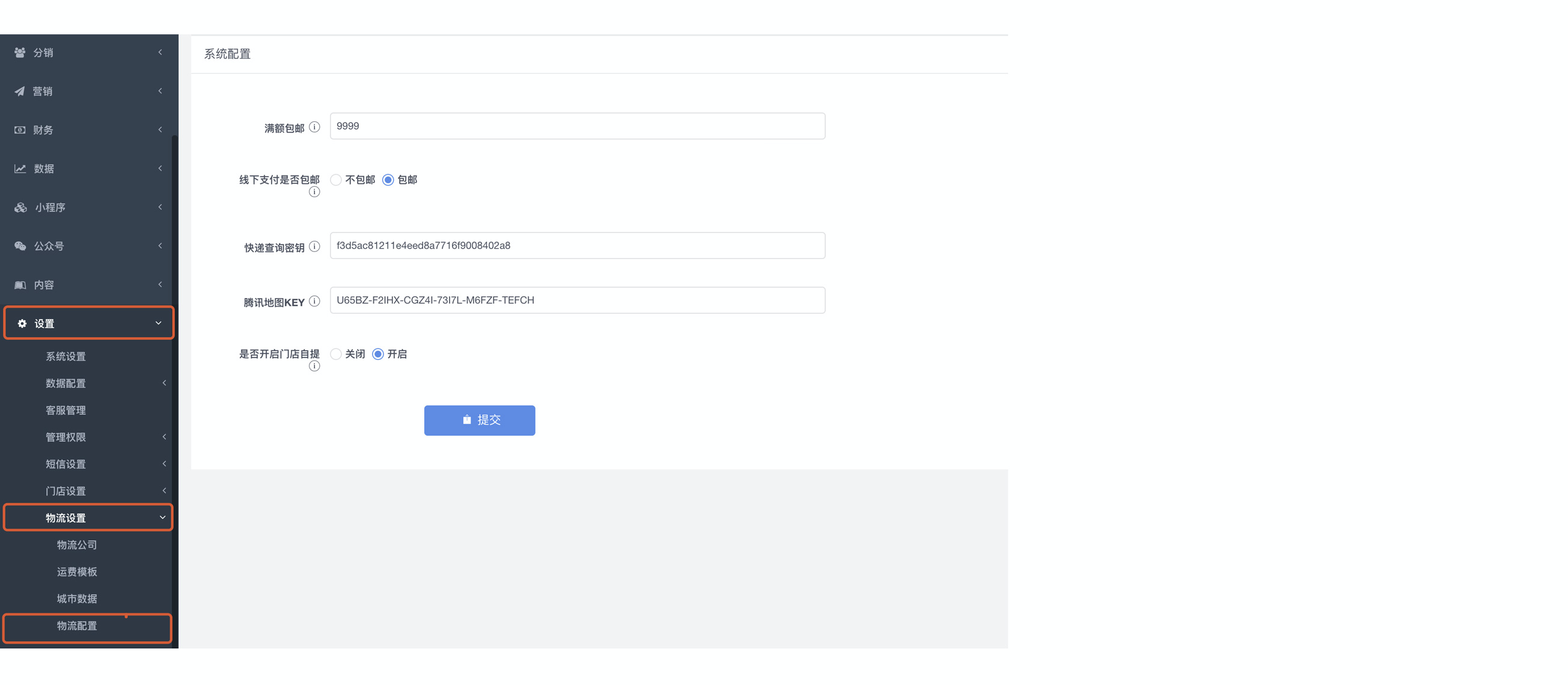Click the 小程序 cubes icon
Screen dimensions: 1568x685
pyautogui.click(x=20, y=207)
